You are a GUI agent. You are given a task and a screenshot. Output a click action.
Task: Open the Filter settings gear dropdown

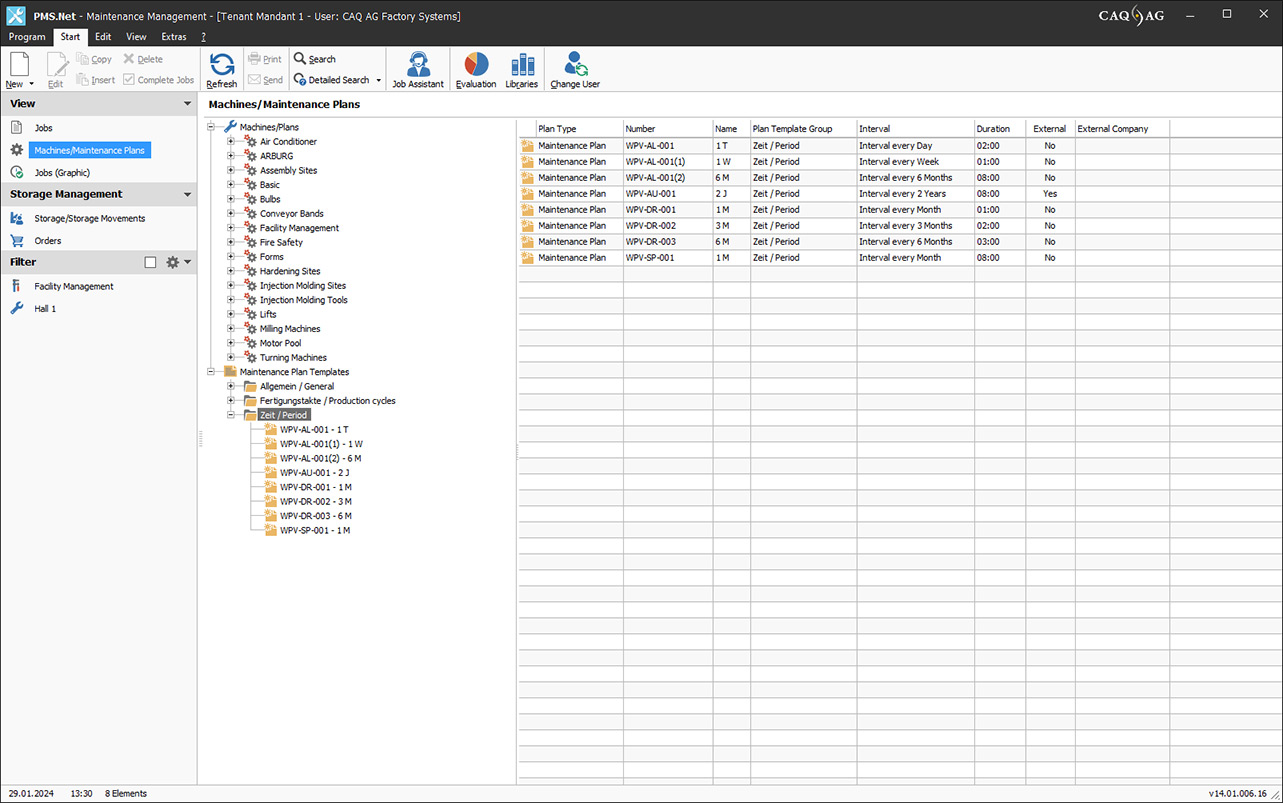click(x=178, y=262)
